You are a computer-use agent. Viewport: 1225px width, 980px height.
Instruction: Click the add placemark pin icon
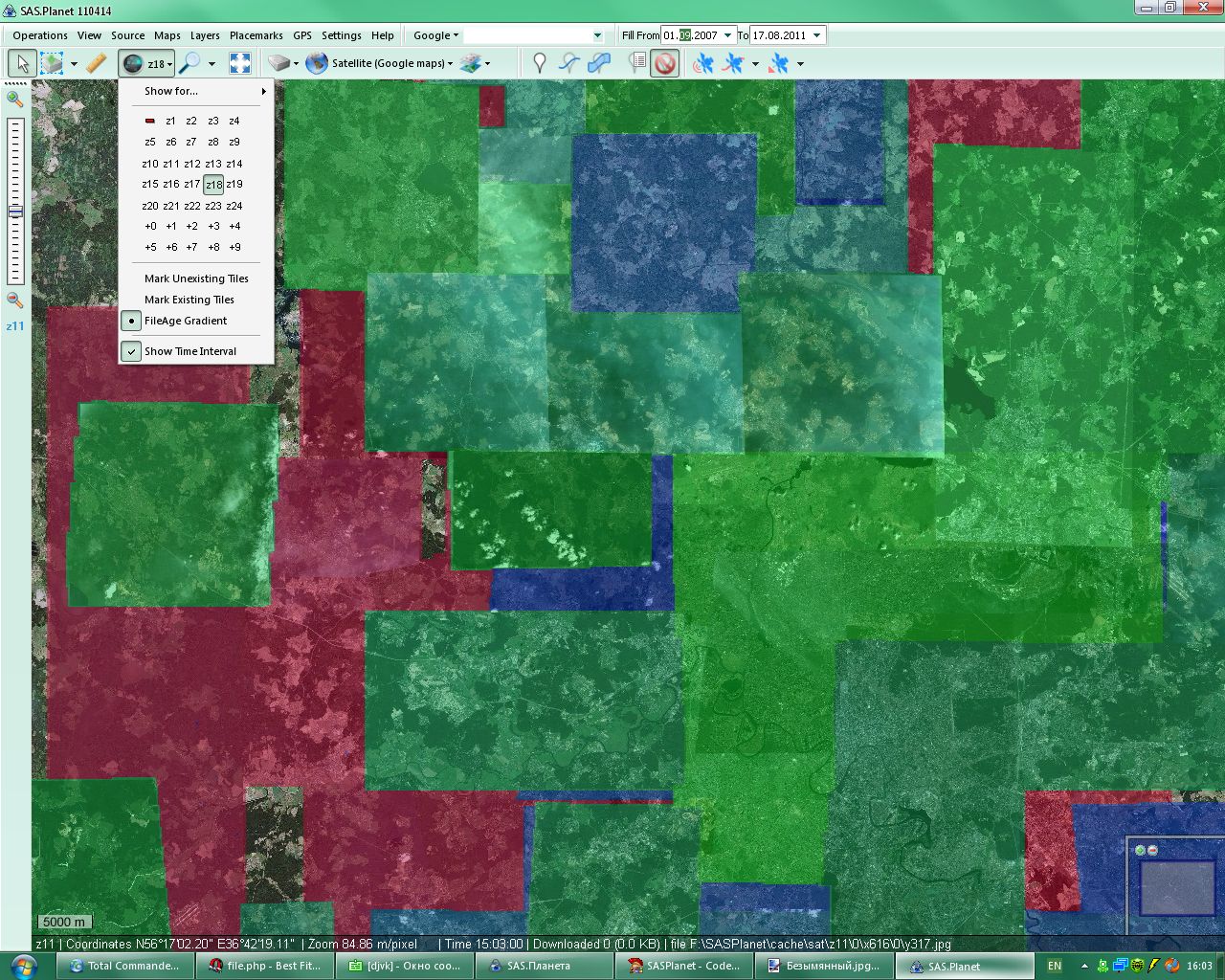[540, 63]
